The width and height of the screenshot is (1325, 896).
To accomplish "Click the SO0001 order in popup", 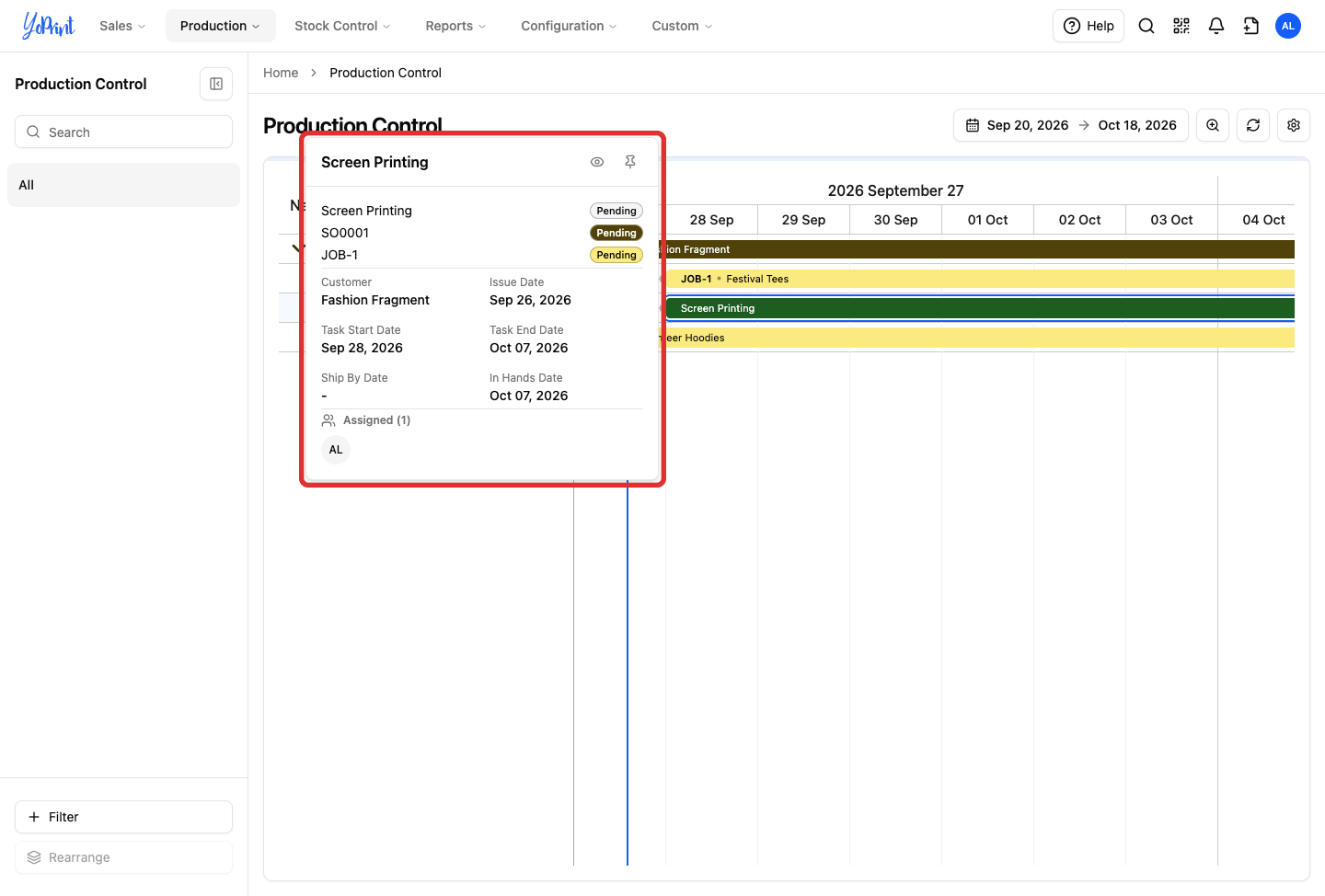I will click(345, 233).
